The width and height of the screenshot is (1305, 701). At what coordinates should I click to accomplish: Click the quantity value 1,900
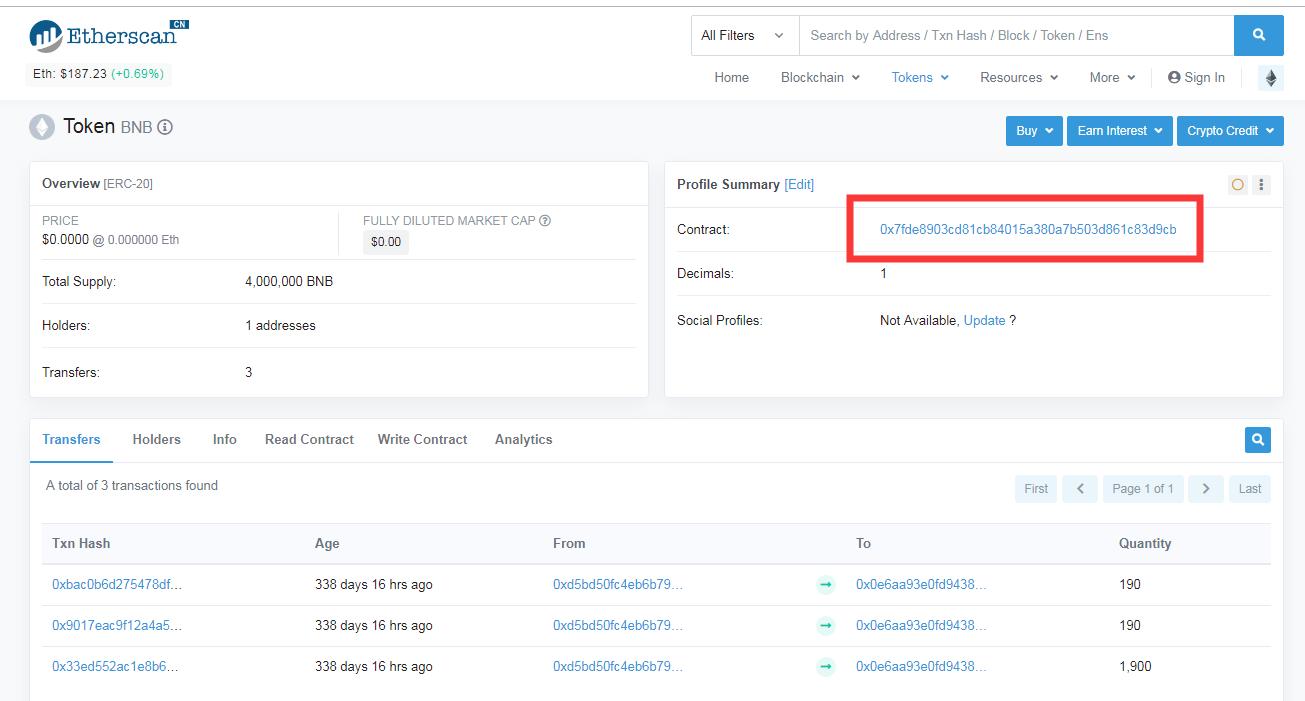pos(1135,666)
